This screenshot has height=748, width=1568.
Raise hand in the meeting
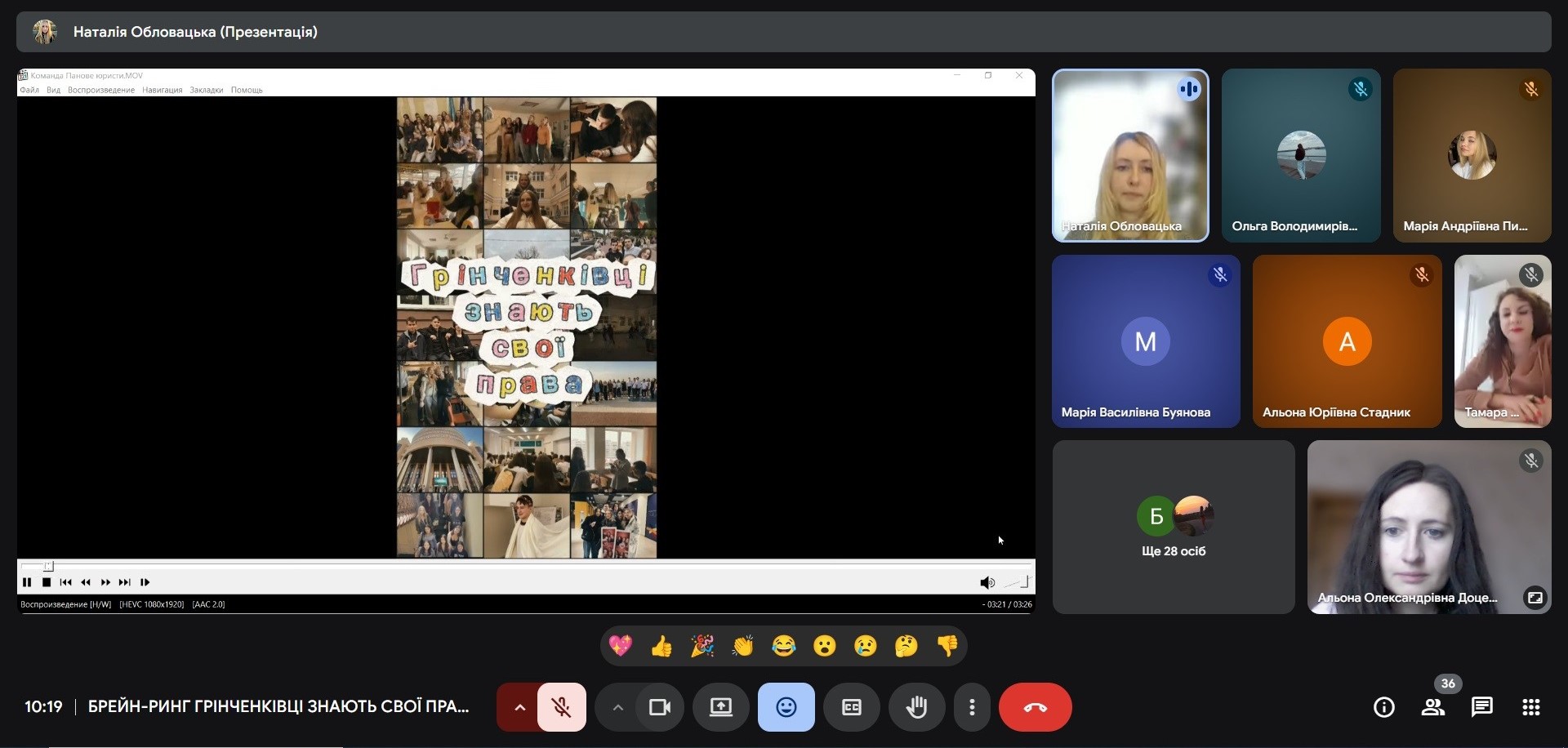[x=916, y=707]
